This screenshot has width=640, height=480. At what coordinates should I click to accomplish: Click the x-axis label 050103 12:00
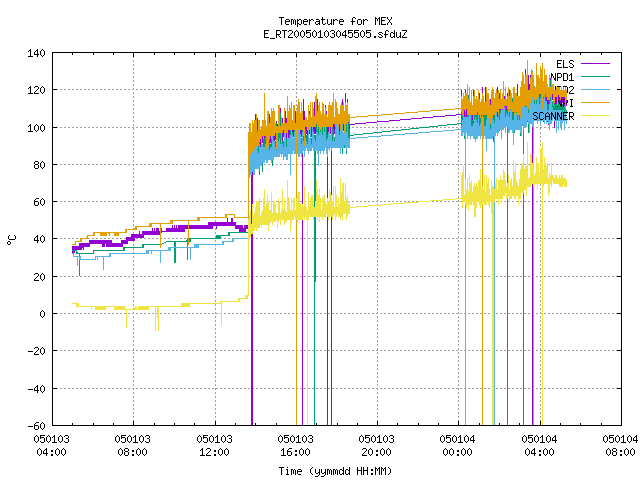tap(214, 446)
